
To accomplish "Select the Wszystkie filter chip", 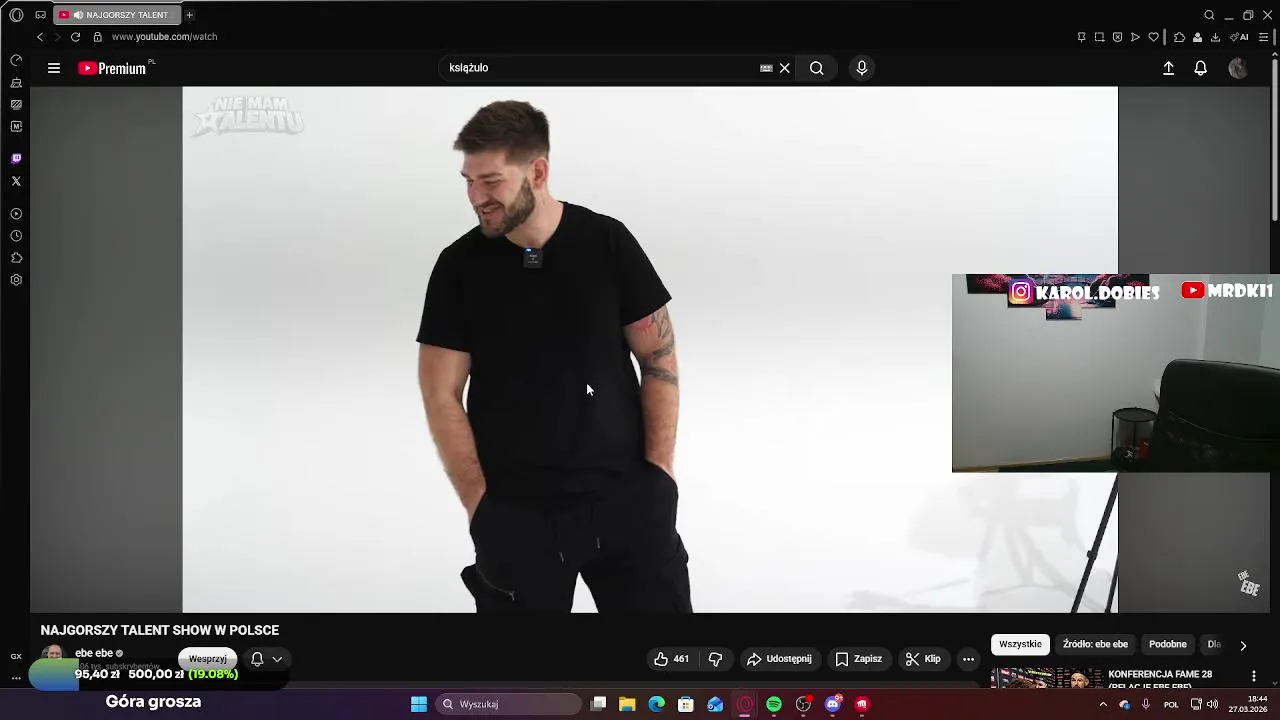I will (1020, 645).
